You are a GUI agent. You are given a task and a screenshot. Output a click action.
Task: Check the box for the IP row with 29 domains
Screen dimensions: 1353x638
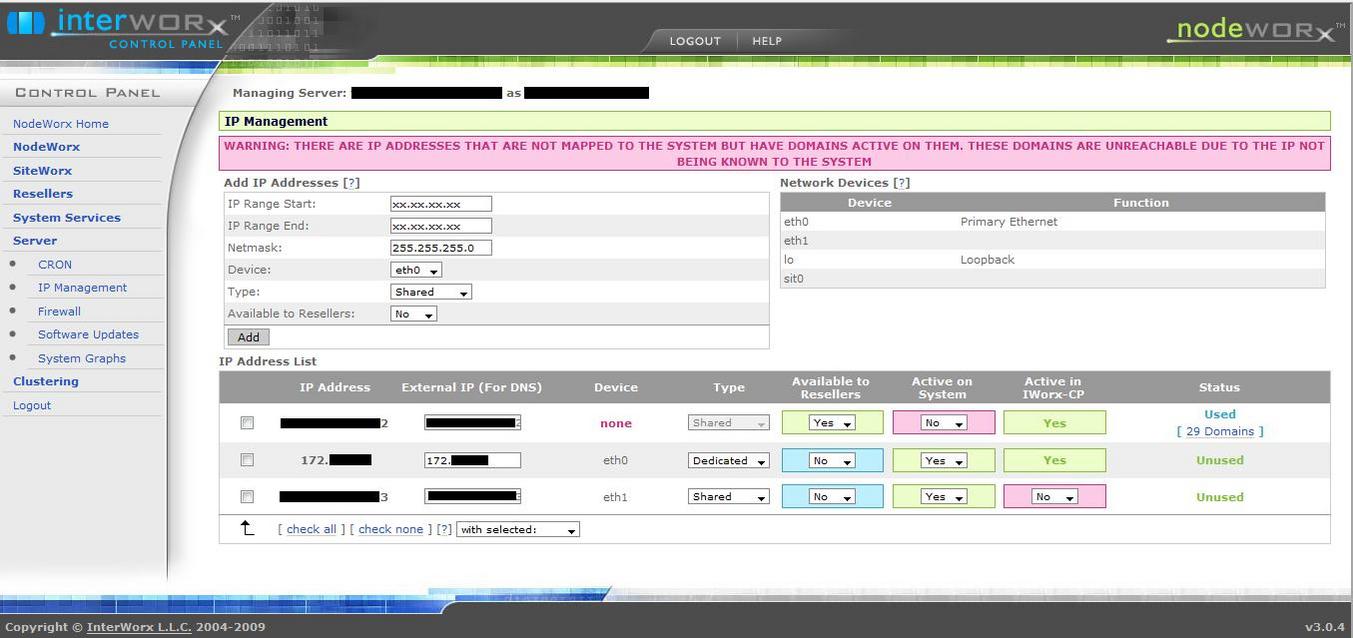click(247, 423)
